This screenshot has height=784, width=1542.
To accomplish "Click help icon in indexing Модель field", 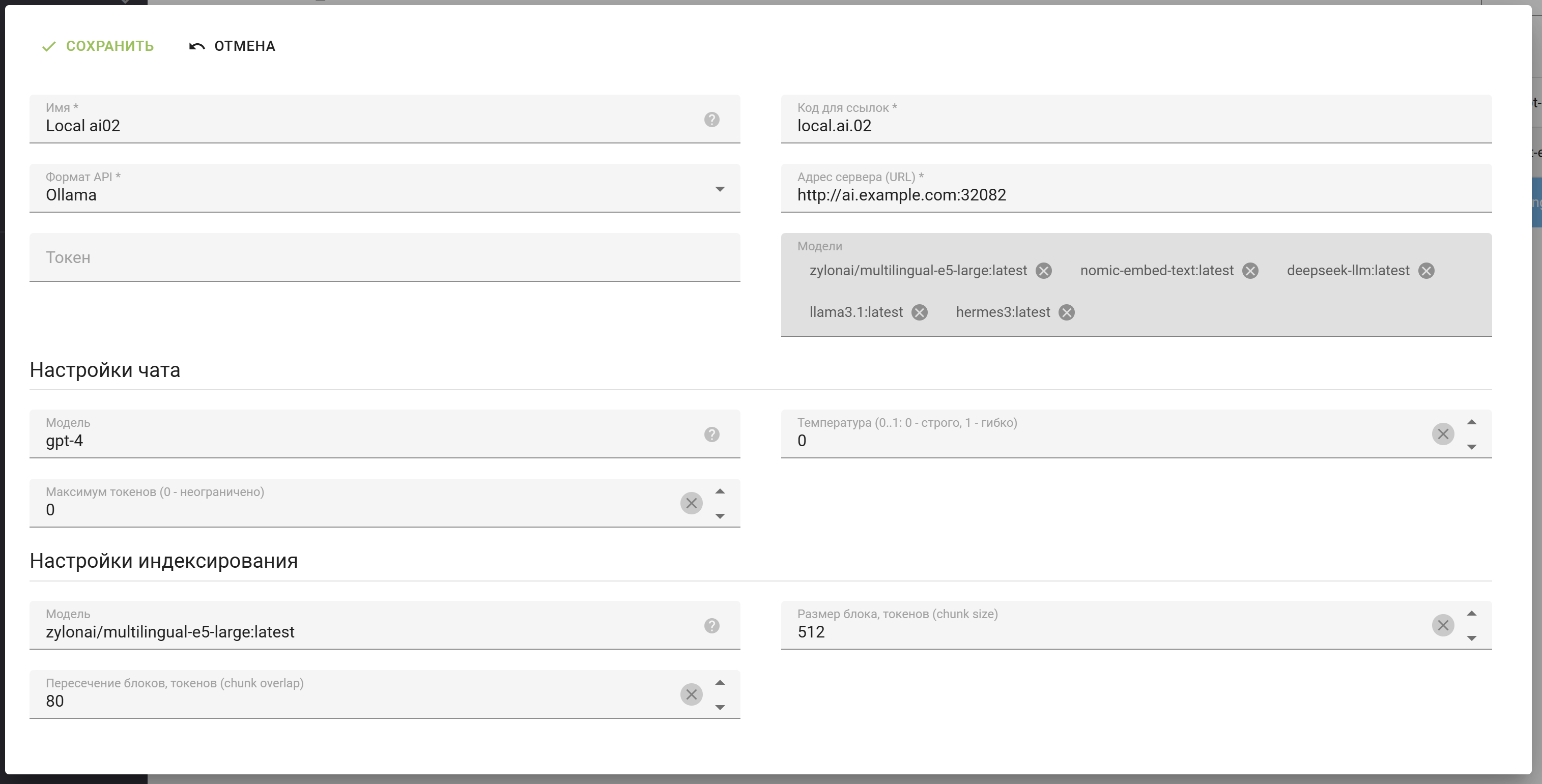I will point(711,626).
